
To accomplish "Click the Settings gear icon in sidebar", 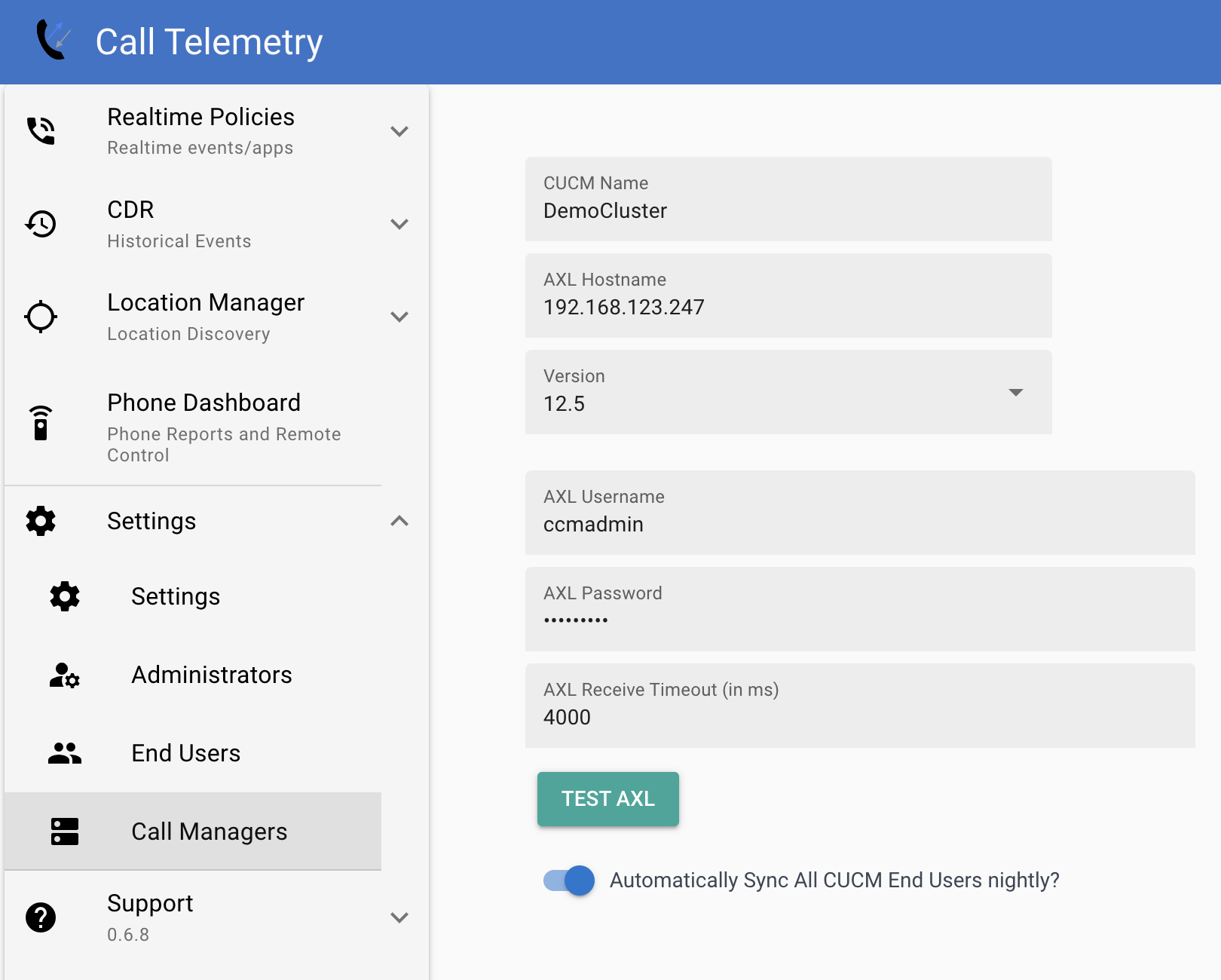I will pos(41,521).
